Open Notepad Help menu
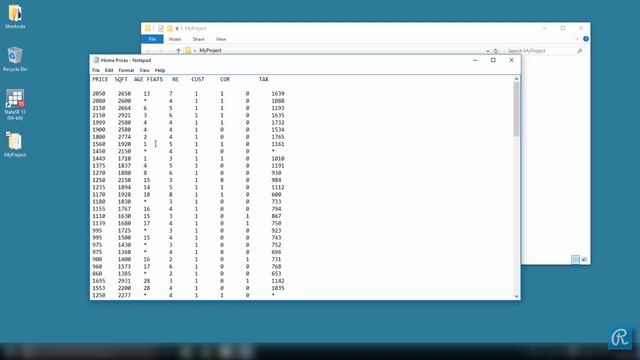Image resolution: width=640 pixels, height=360 pixels. click(160, 70)
